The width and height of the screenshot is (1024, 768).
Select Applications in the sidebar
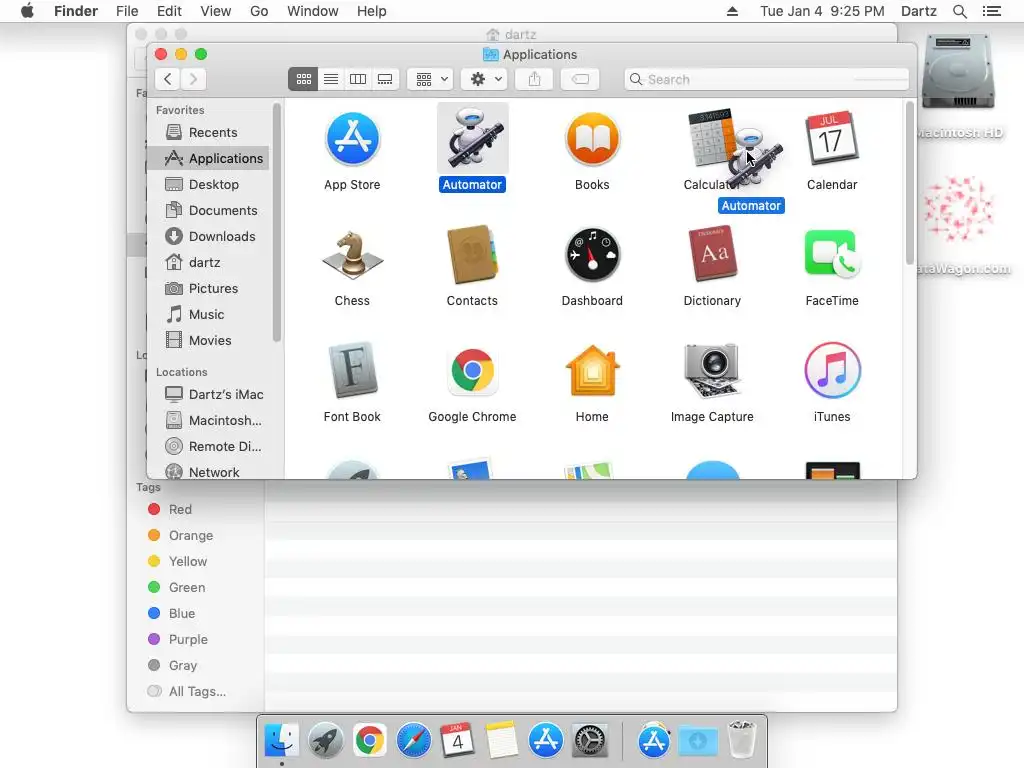click(x=208, y=158)
